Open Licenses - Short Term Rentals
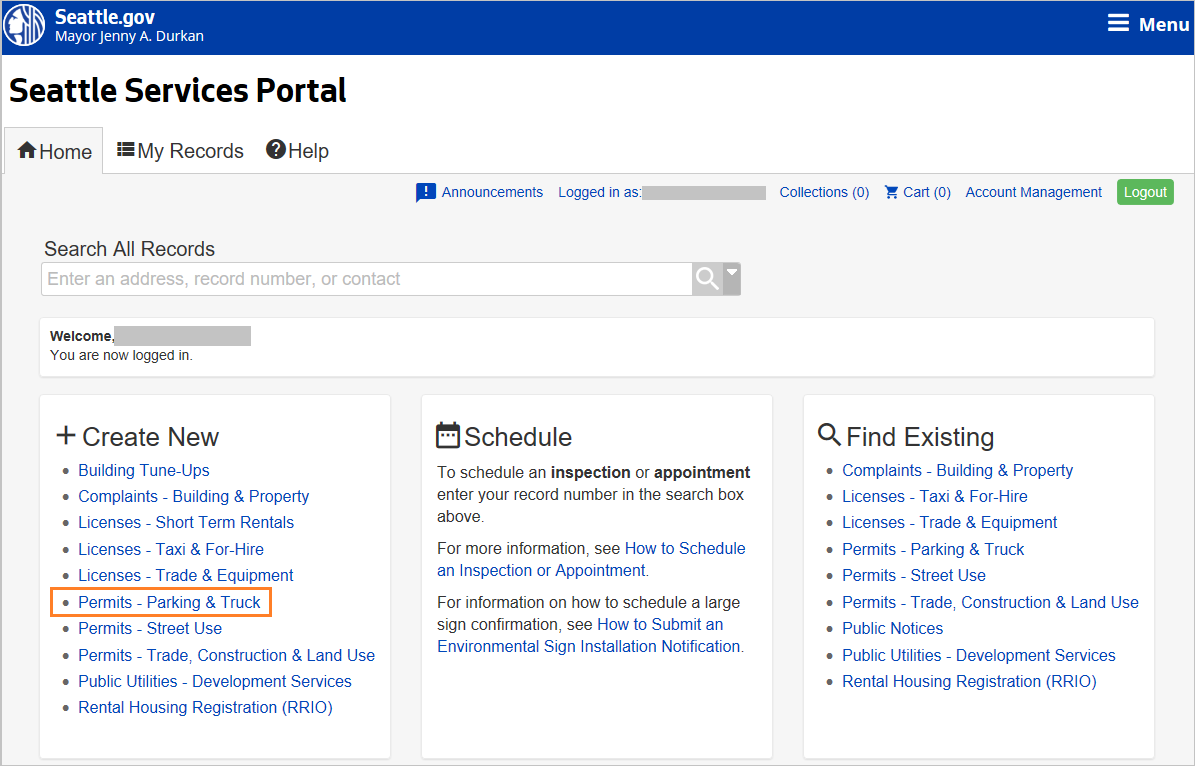 coord(186,522)
